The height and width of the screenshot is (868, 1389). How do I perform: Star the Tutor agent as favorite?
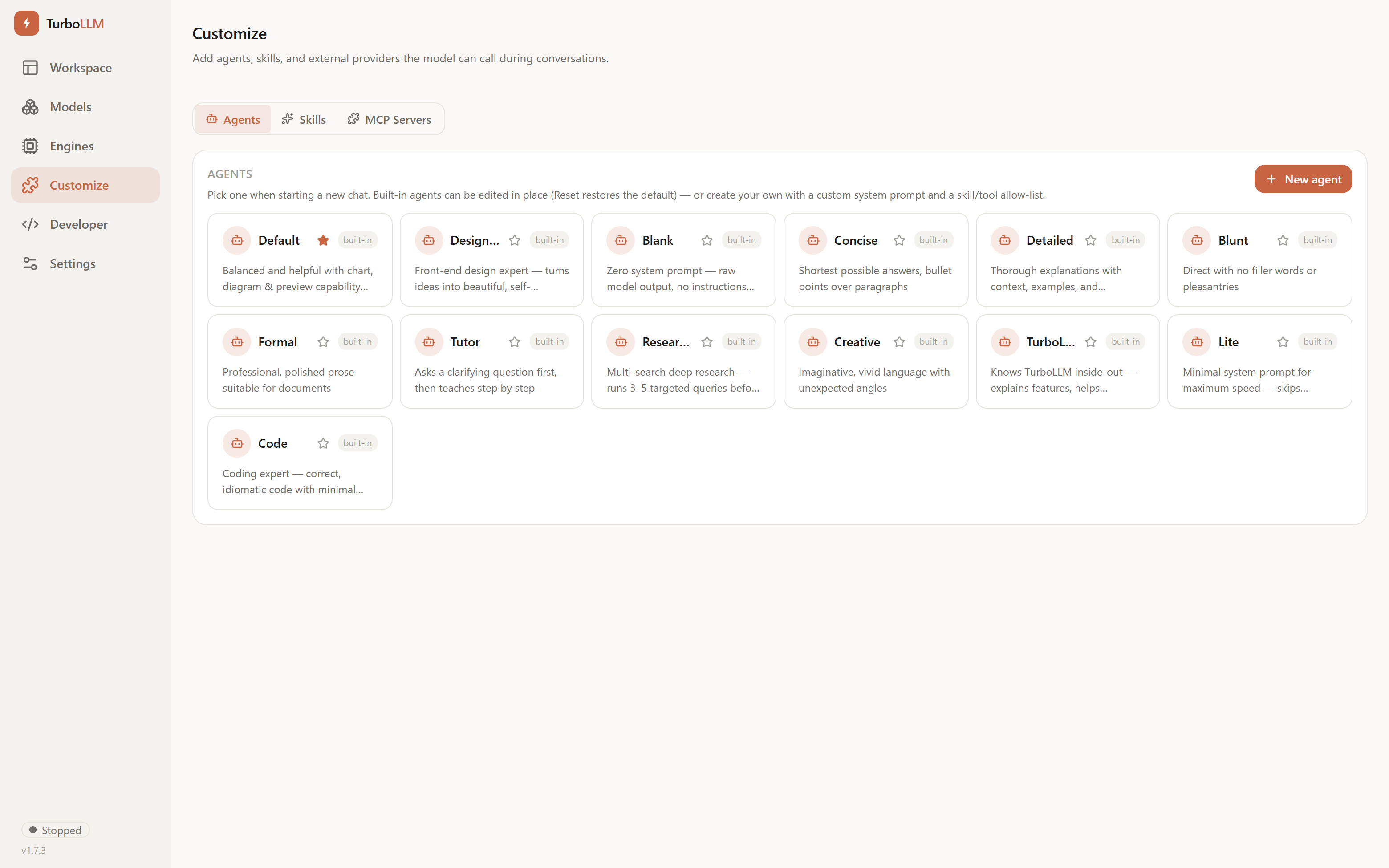(x=515, y=342)
